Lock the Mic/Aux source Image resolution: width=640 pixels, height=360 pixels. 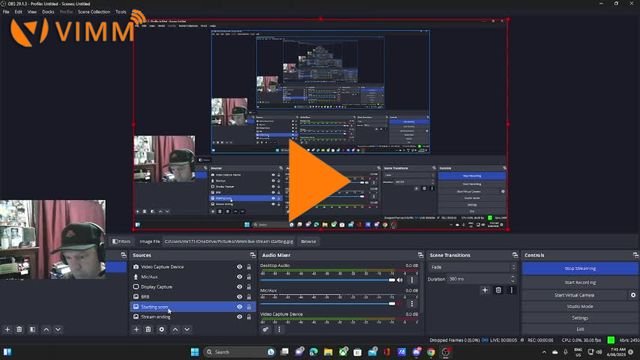tap(249, 277)
